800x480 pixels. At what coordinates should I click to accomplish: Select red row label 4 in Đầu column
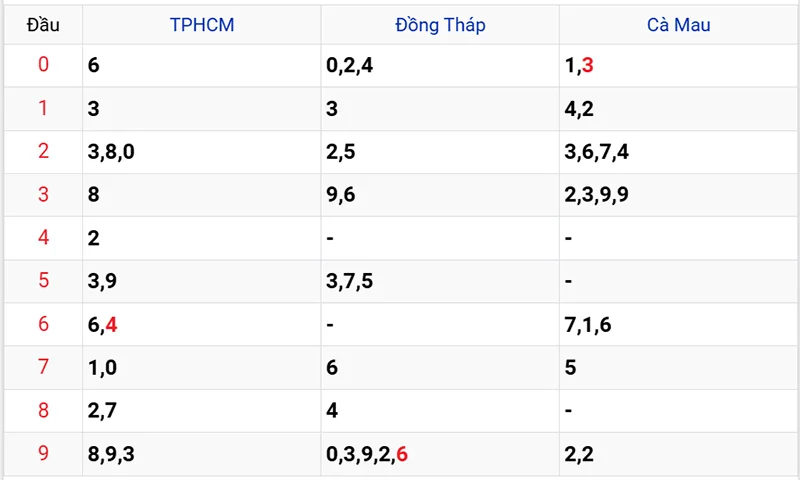point(43,238)
